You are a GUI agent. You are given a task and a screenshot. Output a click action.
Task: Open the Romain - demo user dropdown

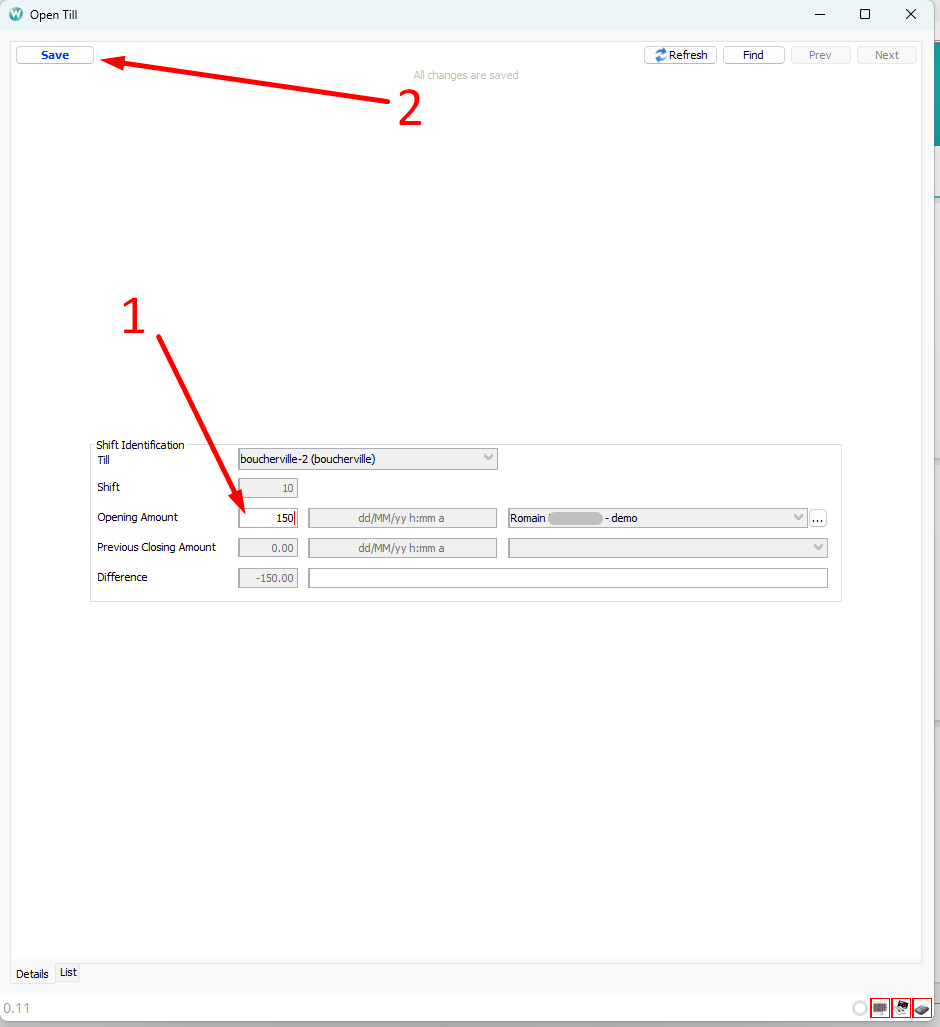click(798, 517)
